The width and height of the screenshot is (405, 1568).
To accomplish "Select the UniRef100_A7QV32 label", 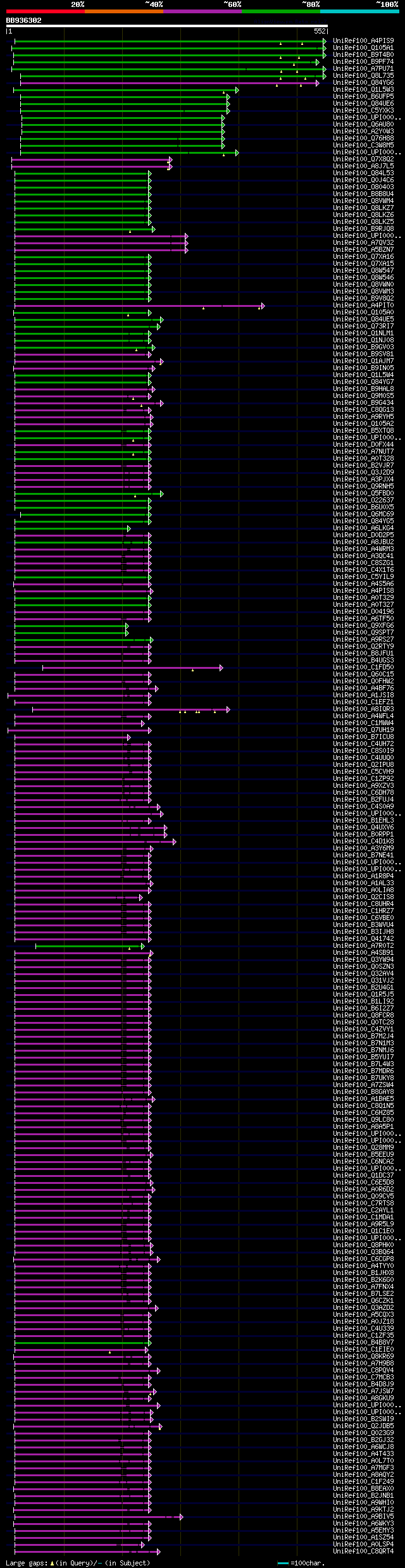I will pos(363,243).
